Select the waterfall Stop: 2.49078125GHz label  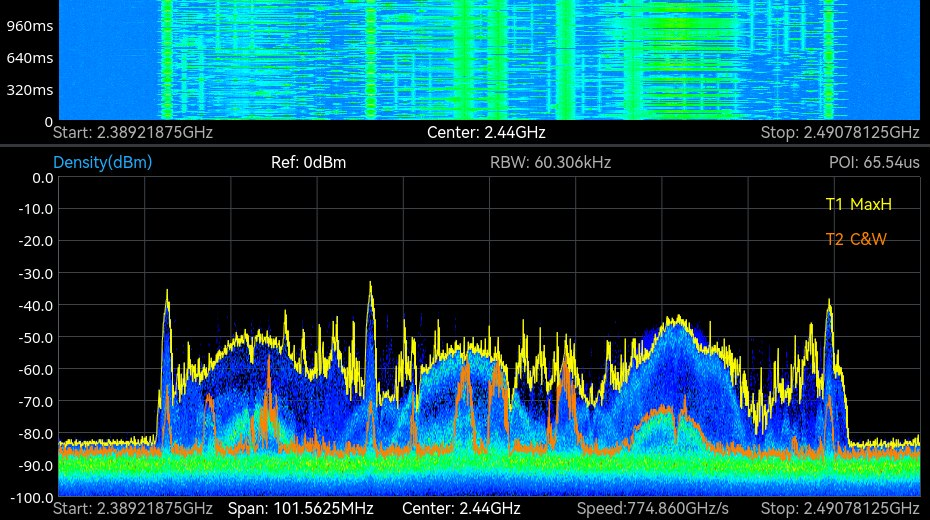(x=840, y=132)
